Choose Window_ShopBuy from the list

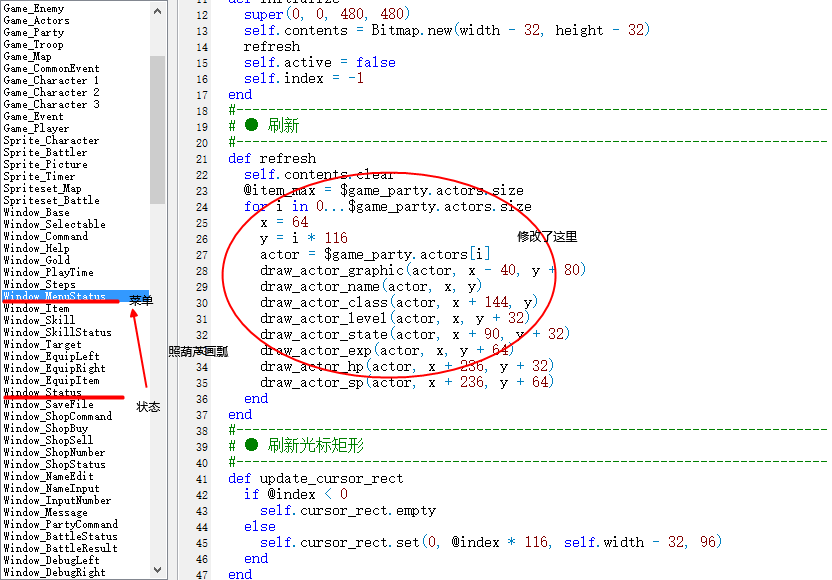tap(45, 428)
